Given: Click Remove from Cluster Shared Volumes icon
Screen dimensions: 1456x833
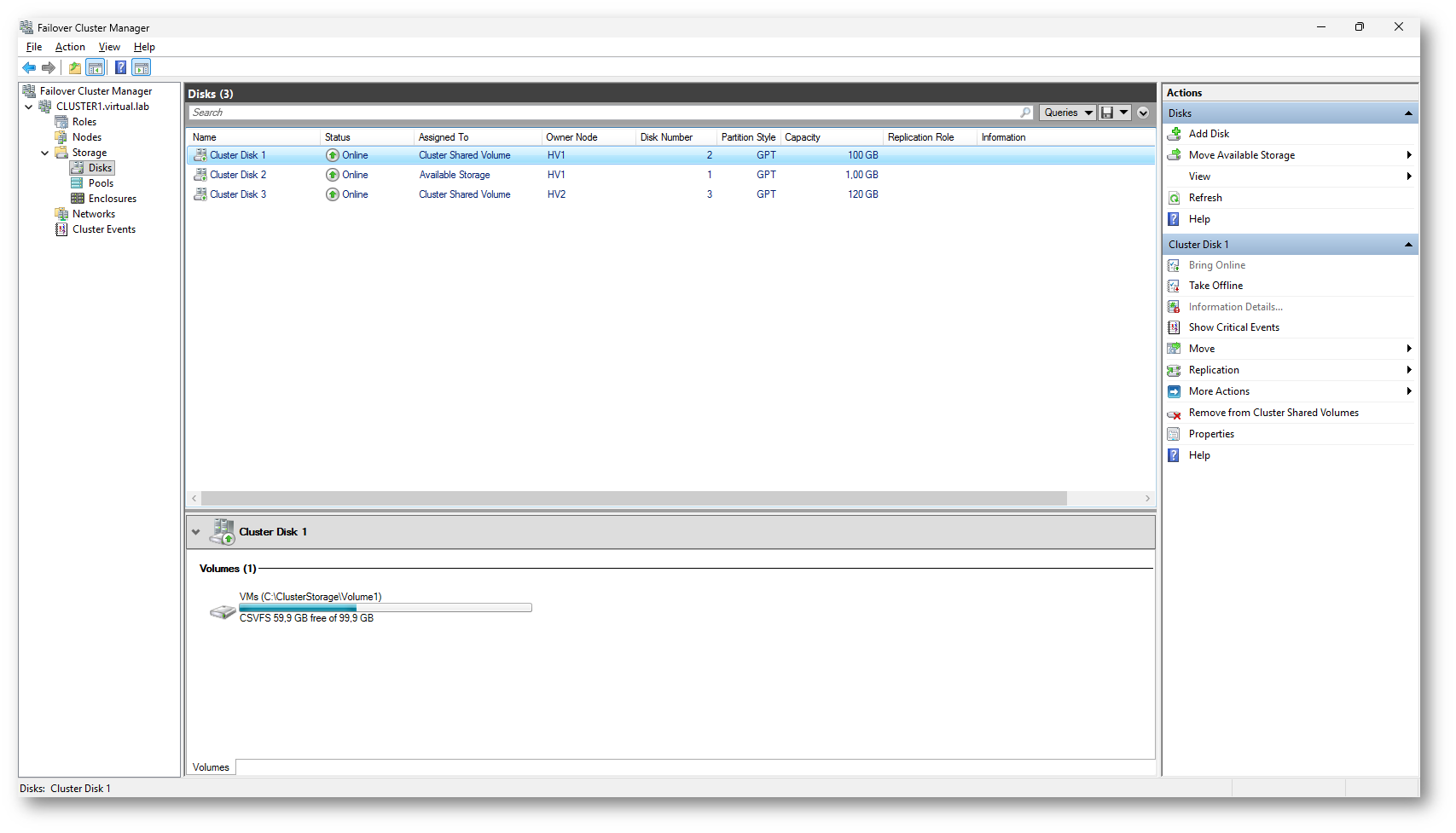Looking at the screenshot, I should [1175, 414].
